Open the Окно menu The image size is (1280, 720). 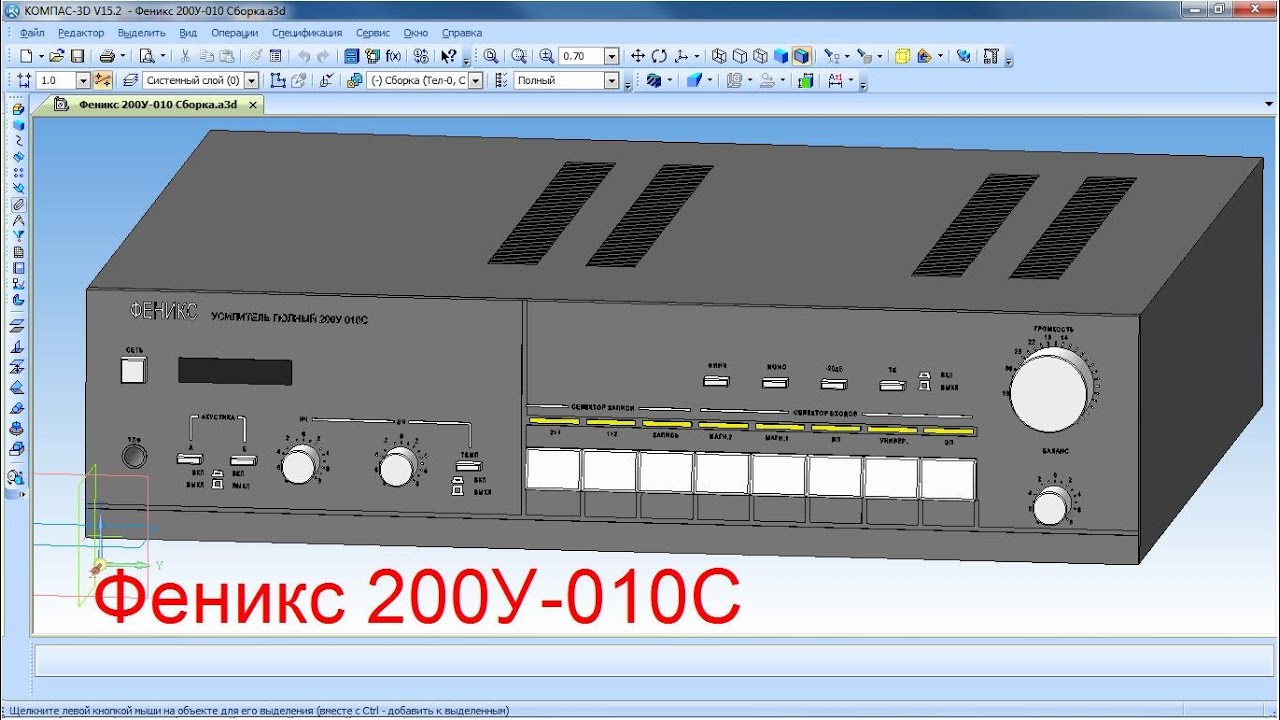pos(416,33)
